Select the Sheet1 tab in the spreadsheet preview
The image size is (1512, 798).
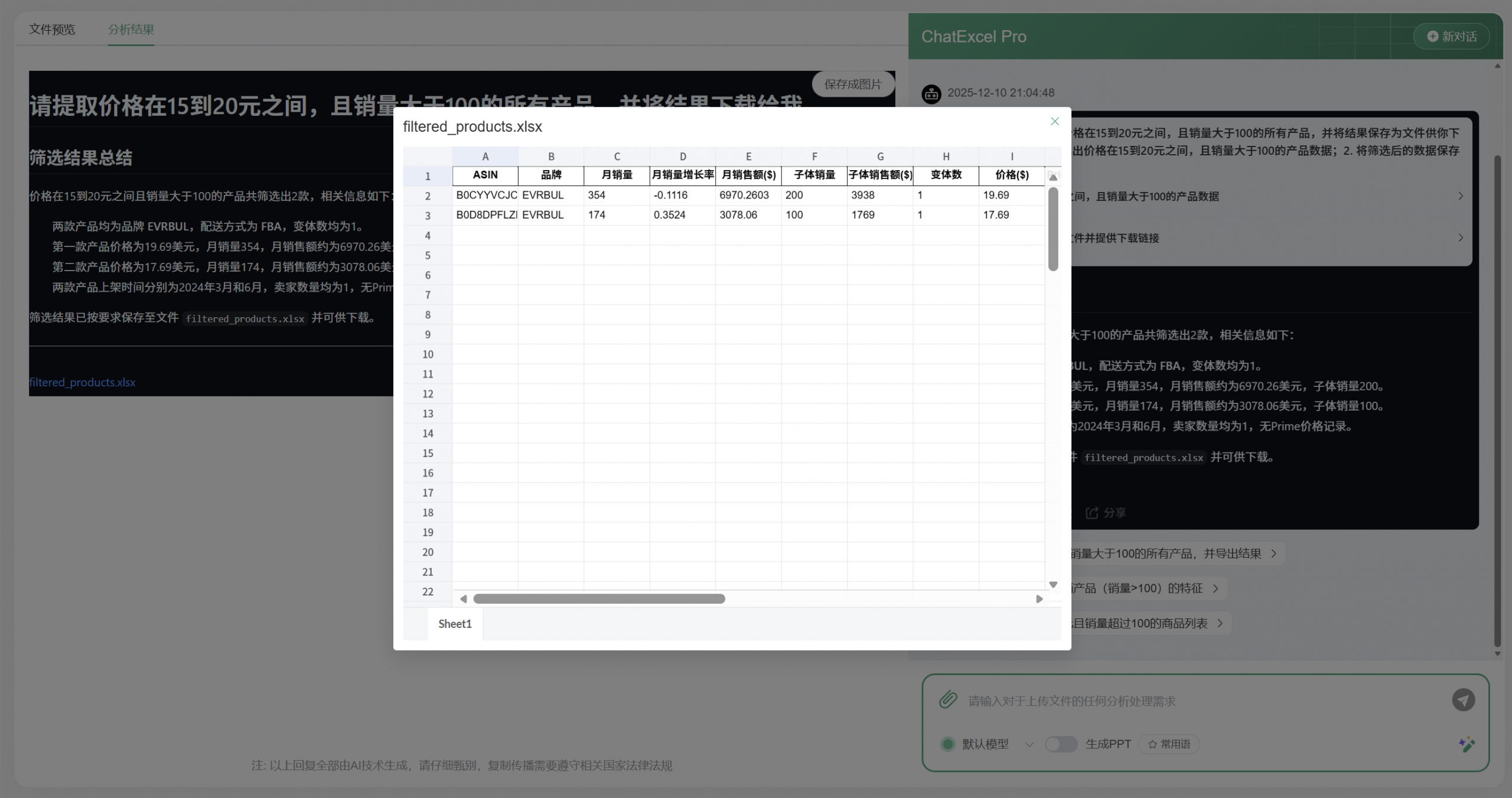click(454, 624)
